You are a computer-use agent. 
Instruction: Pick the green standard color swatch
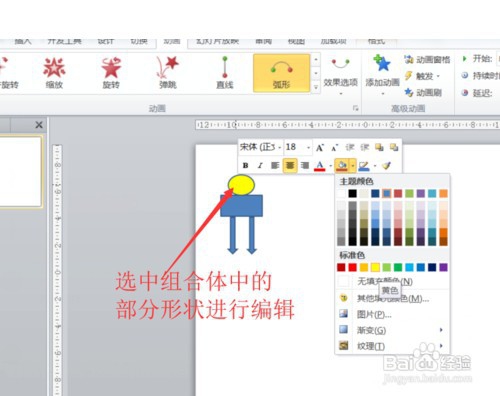[x=398, y=267]
